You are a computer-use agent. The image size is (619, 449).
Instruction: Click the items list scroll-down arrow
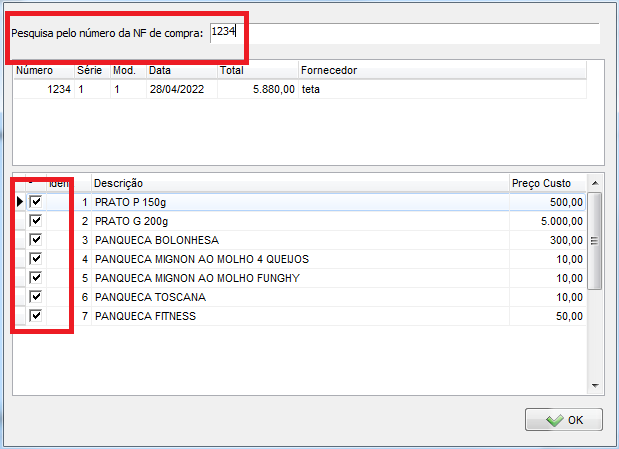point(595,385)
